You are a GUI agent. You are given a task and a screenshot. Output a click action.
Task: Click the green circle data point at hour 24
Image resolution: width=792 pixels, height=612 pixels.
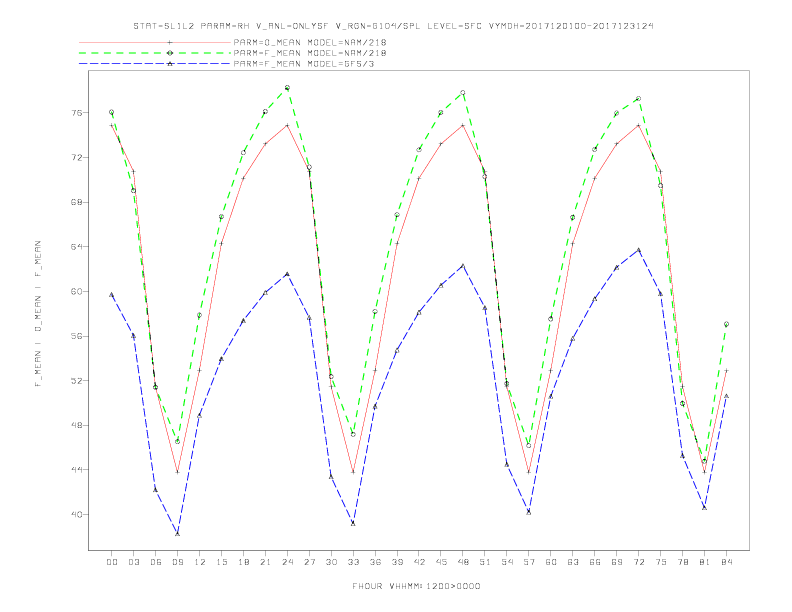pos(287,88)
